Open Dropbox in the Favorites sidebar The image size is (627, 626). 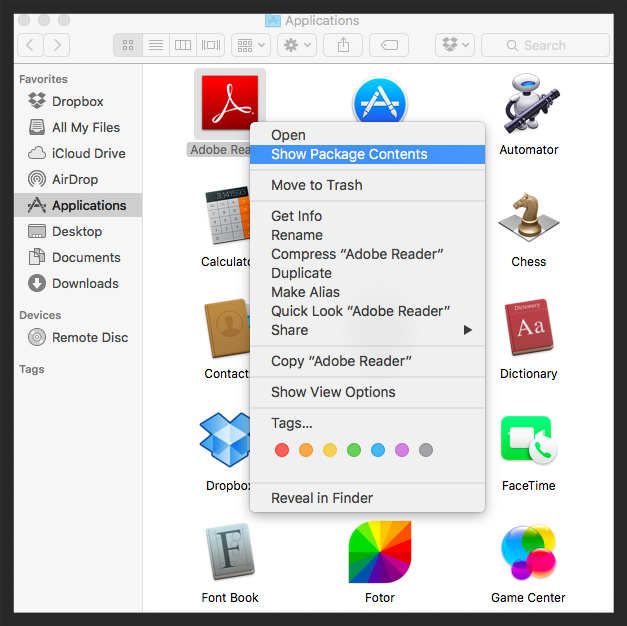(x=78, y=101)
